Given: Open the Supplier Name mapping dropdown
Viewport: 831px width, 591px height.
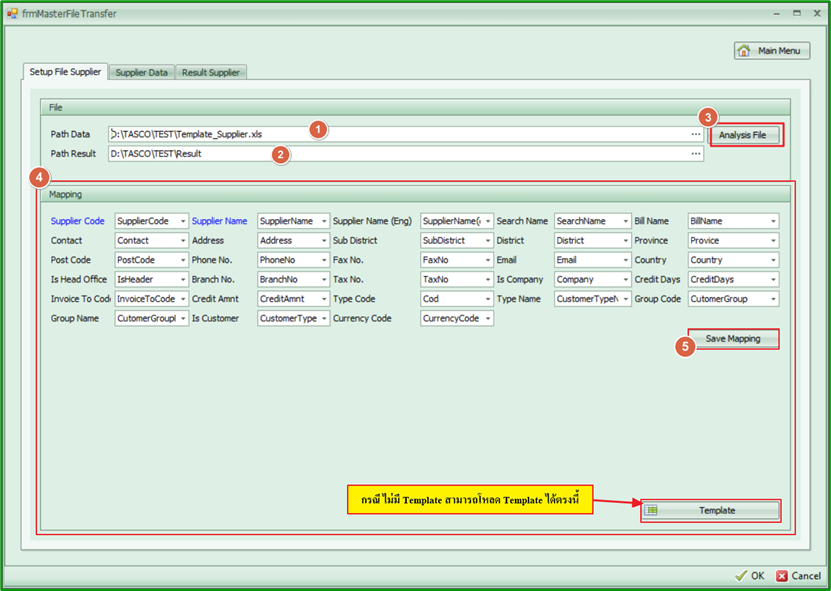Looking at the screenshot, I should (x=324, y=221).
